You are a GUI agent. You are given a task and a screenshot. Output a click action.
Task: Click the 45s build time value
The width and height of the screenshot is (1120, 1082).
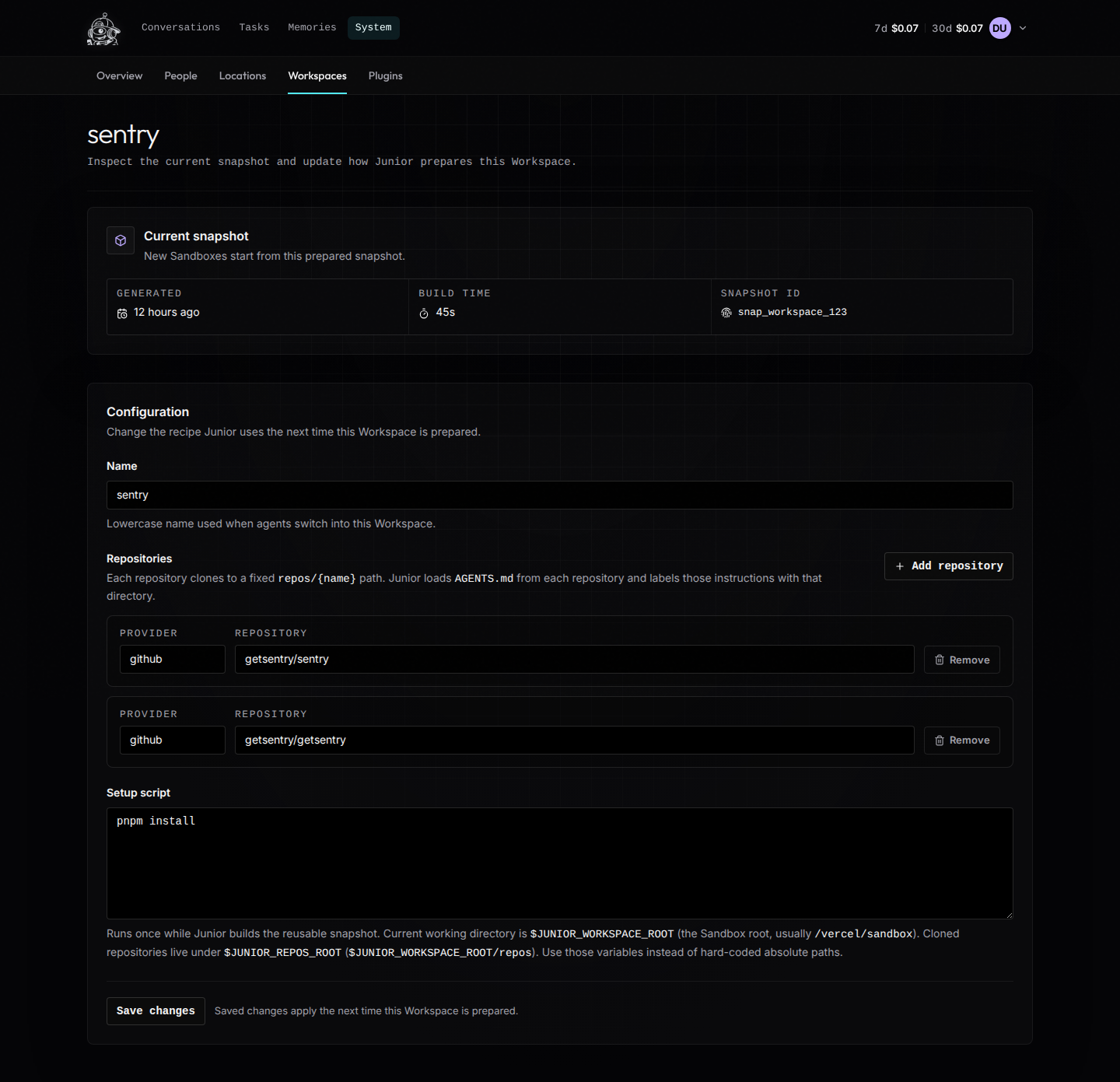pos(446,313)
